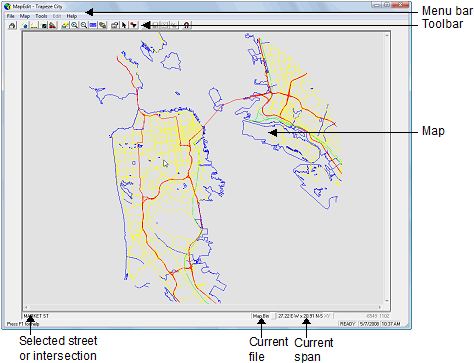
Task: Click the toolbar icon left of pointer arrow
Action: (x=115, y=25)
